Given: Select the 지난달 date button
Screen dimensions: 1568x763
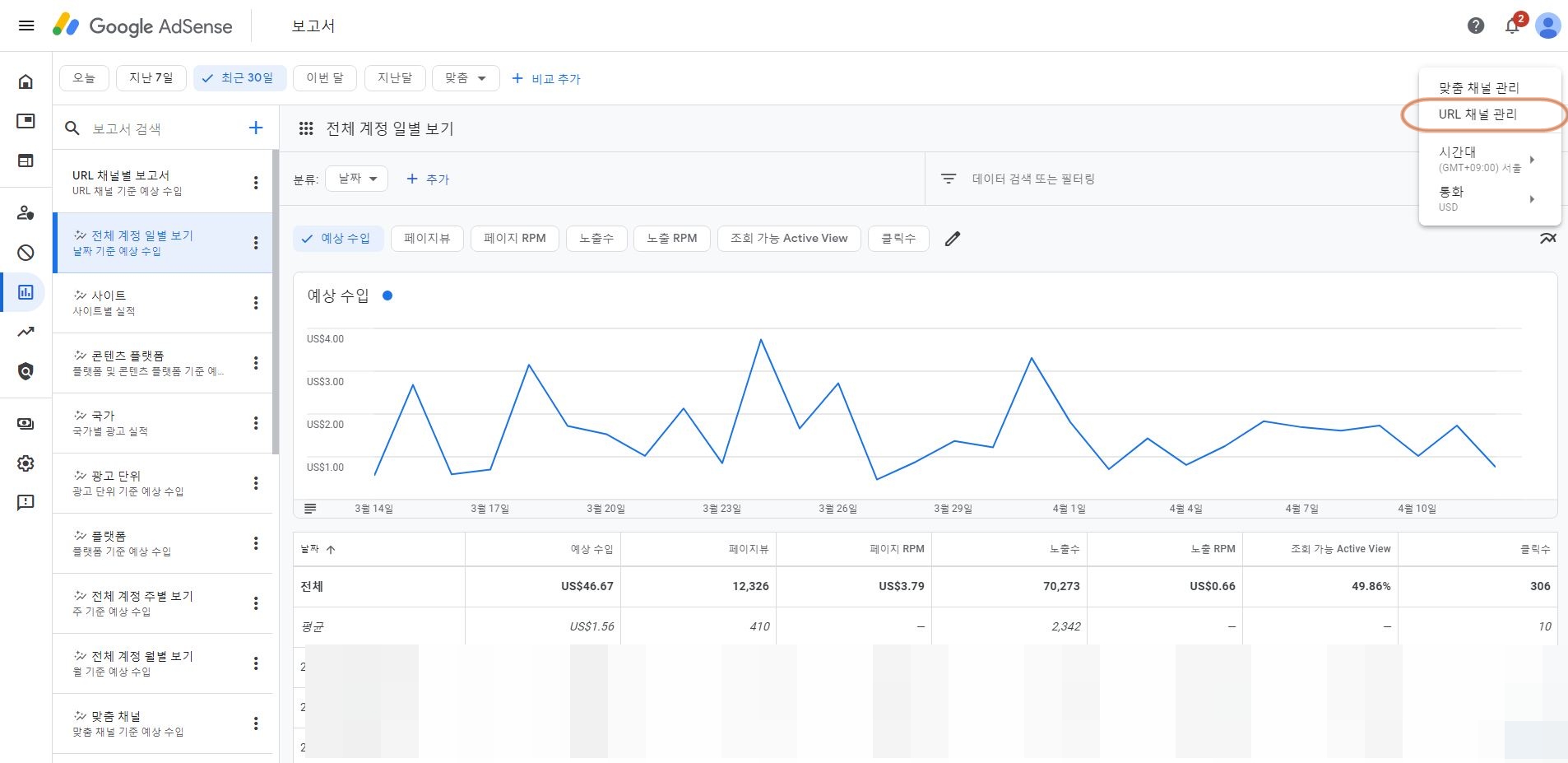Looking at the screenshot, I should tap(395, 78).
